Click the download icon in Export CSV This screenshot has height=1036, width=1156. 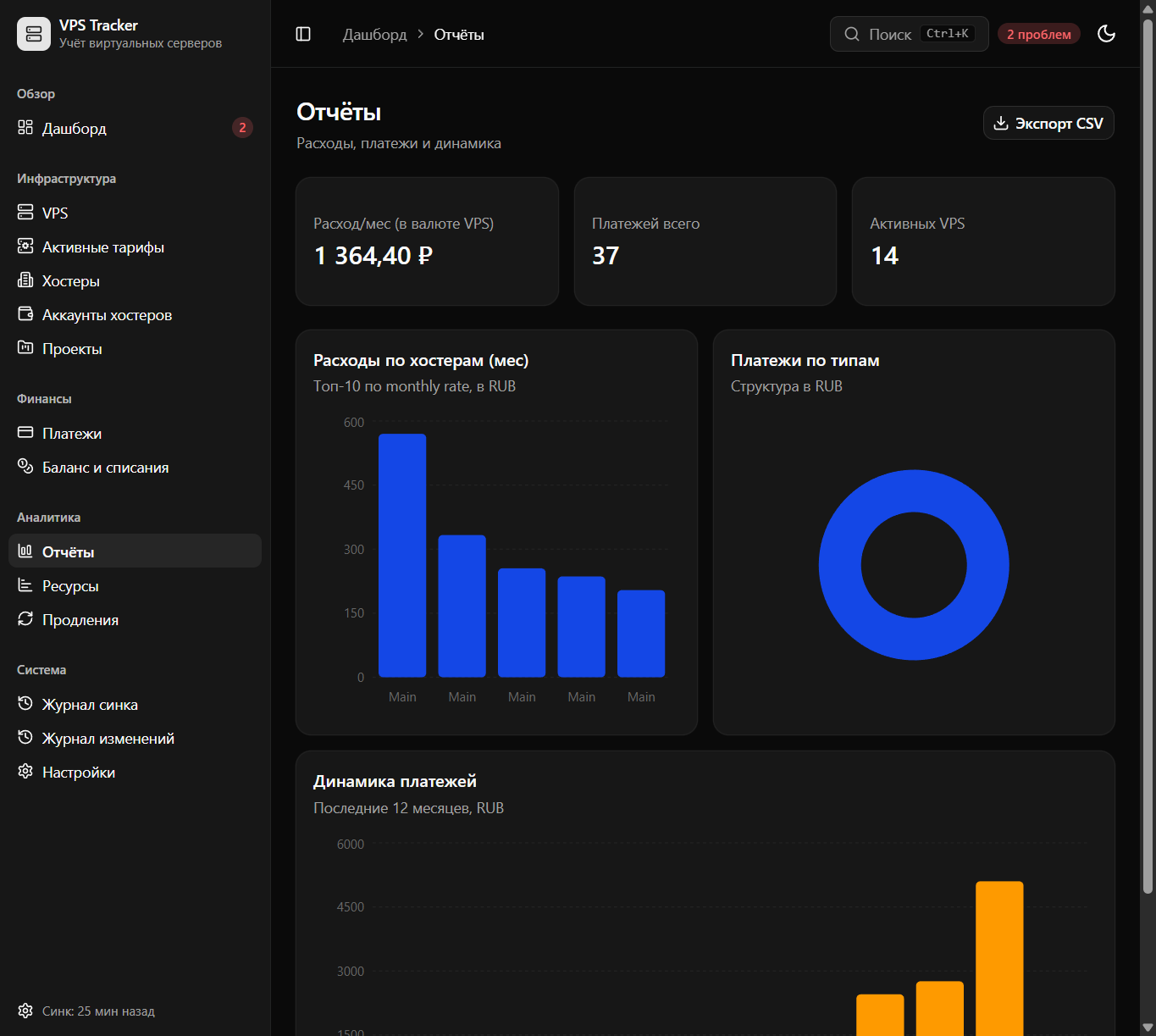pos(1001,123)
